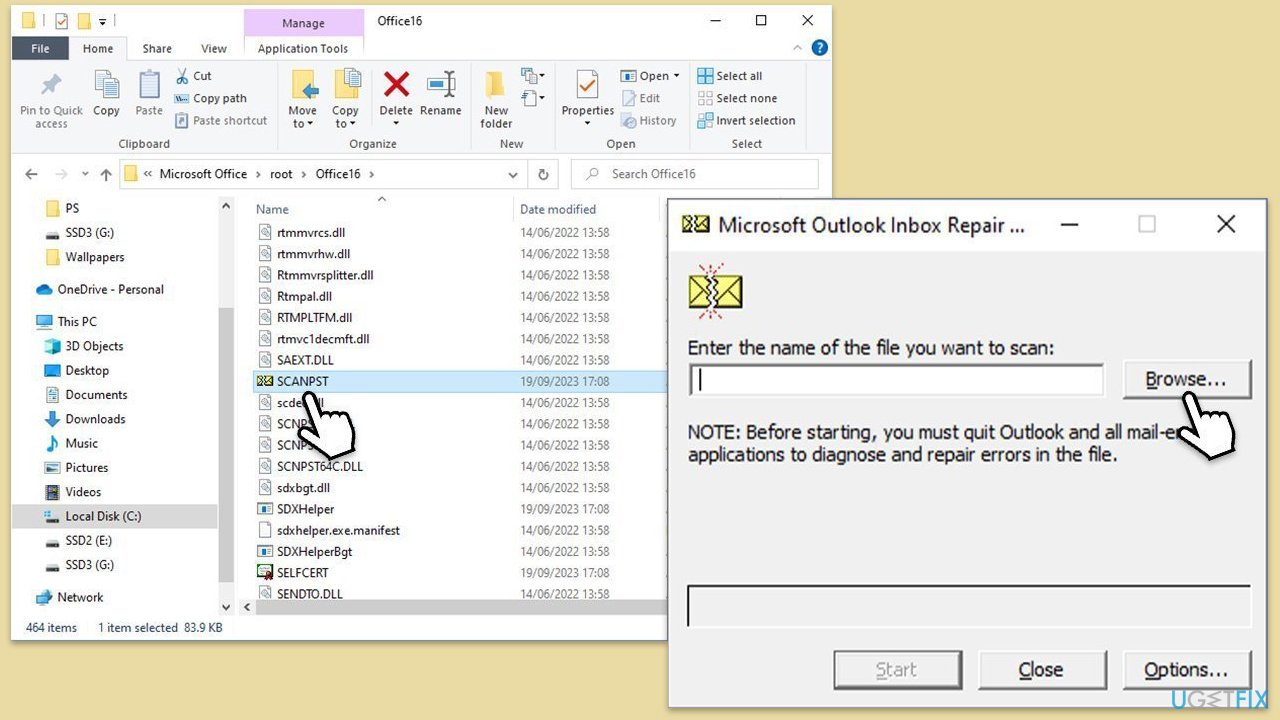Open the Recent locations dropdown arrow
Screen dimensions: 1280x720
coord(85,174)
